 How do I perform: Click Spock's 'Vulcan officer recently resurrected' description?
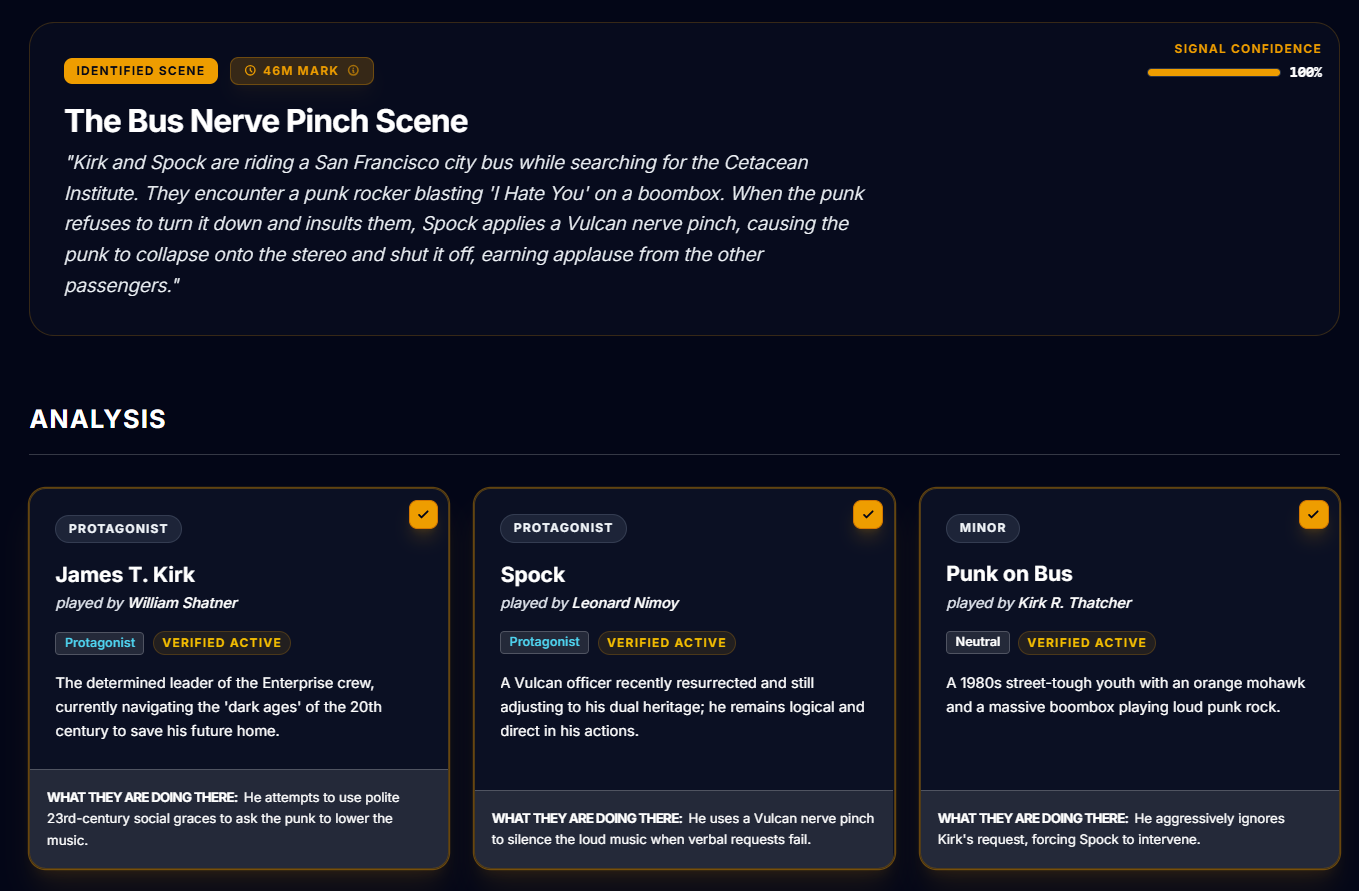(682, 707)
